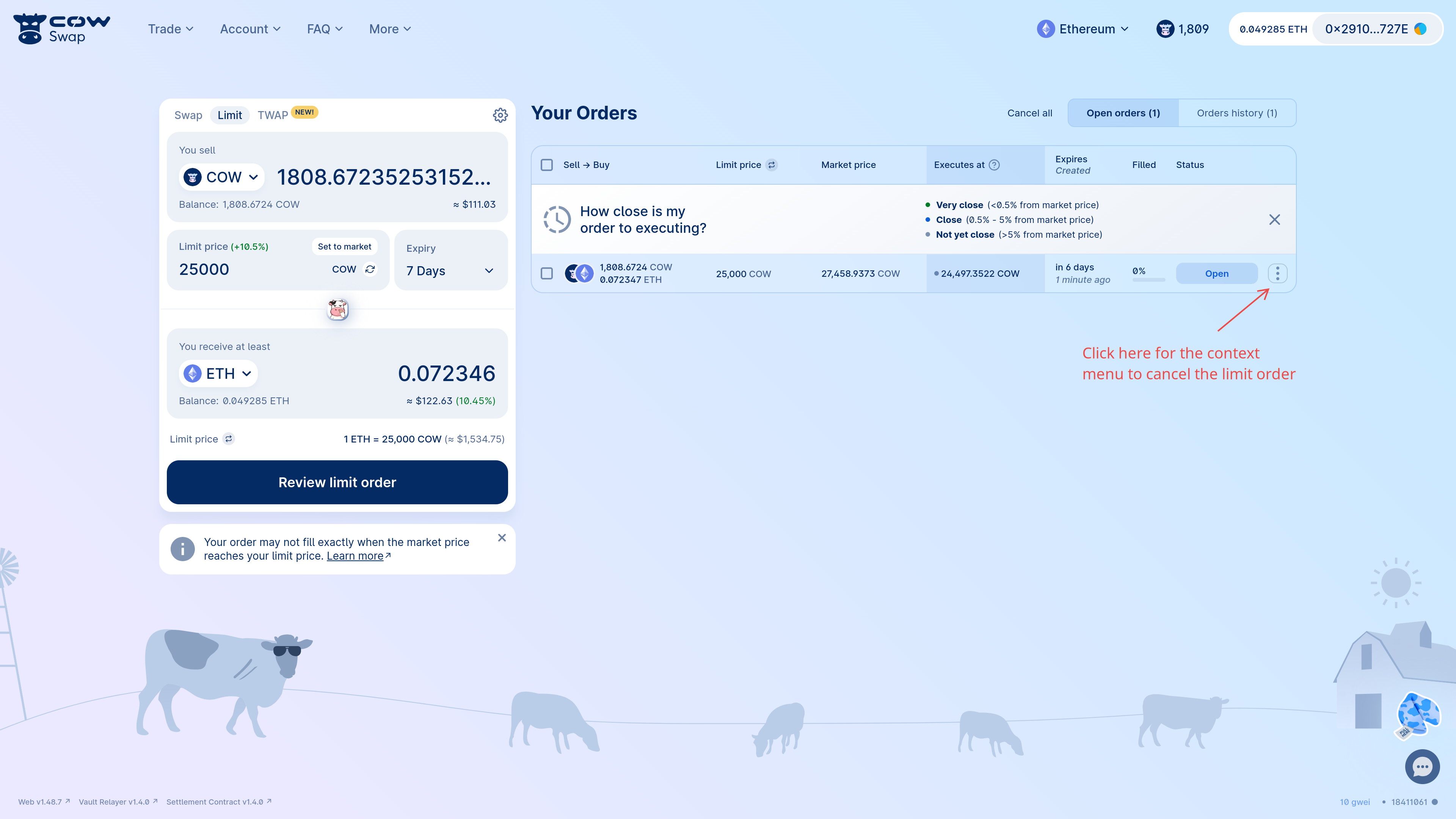Click the Cancel all link
The height and width of the screenshot is (819, 1456).
click(x=1029, y=113)
